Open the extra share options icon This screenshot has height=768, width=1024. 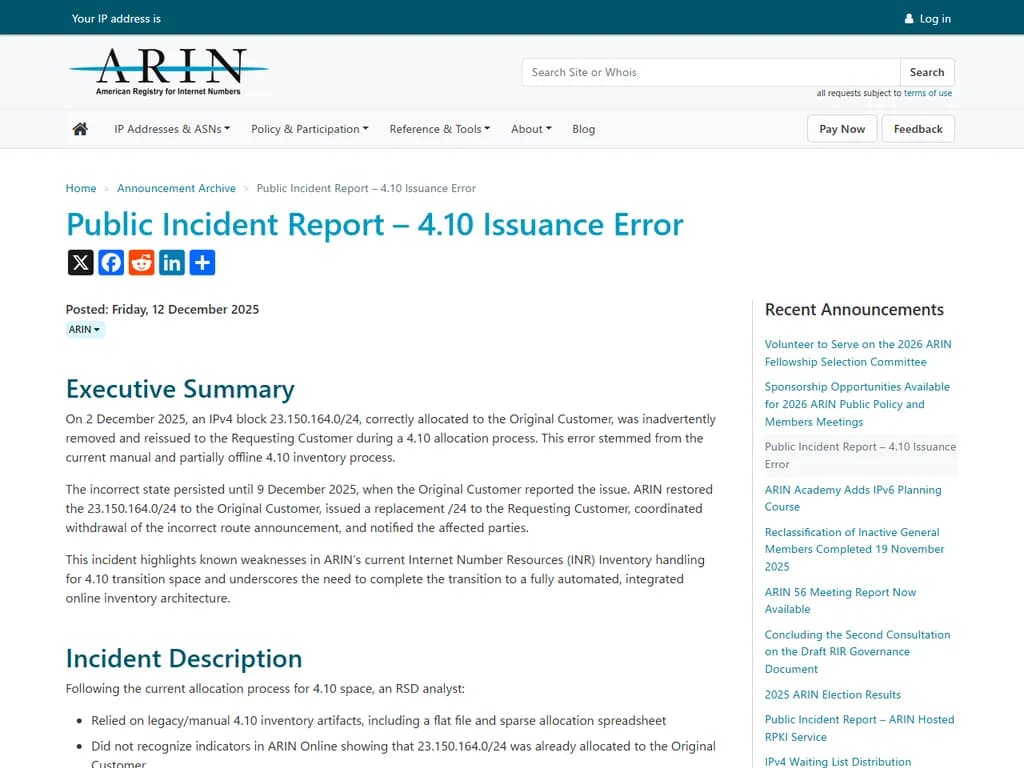click(202, 262)
